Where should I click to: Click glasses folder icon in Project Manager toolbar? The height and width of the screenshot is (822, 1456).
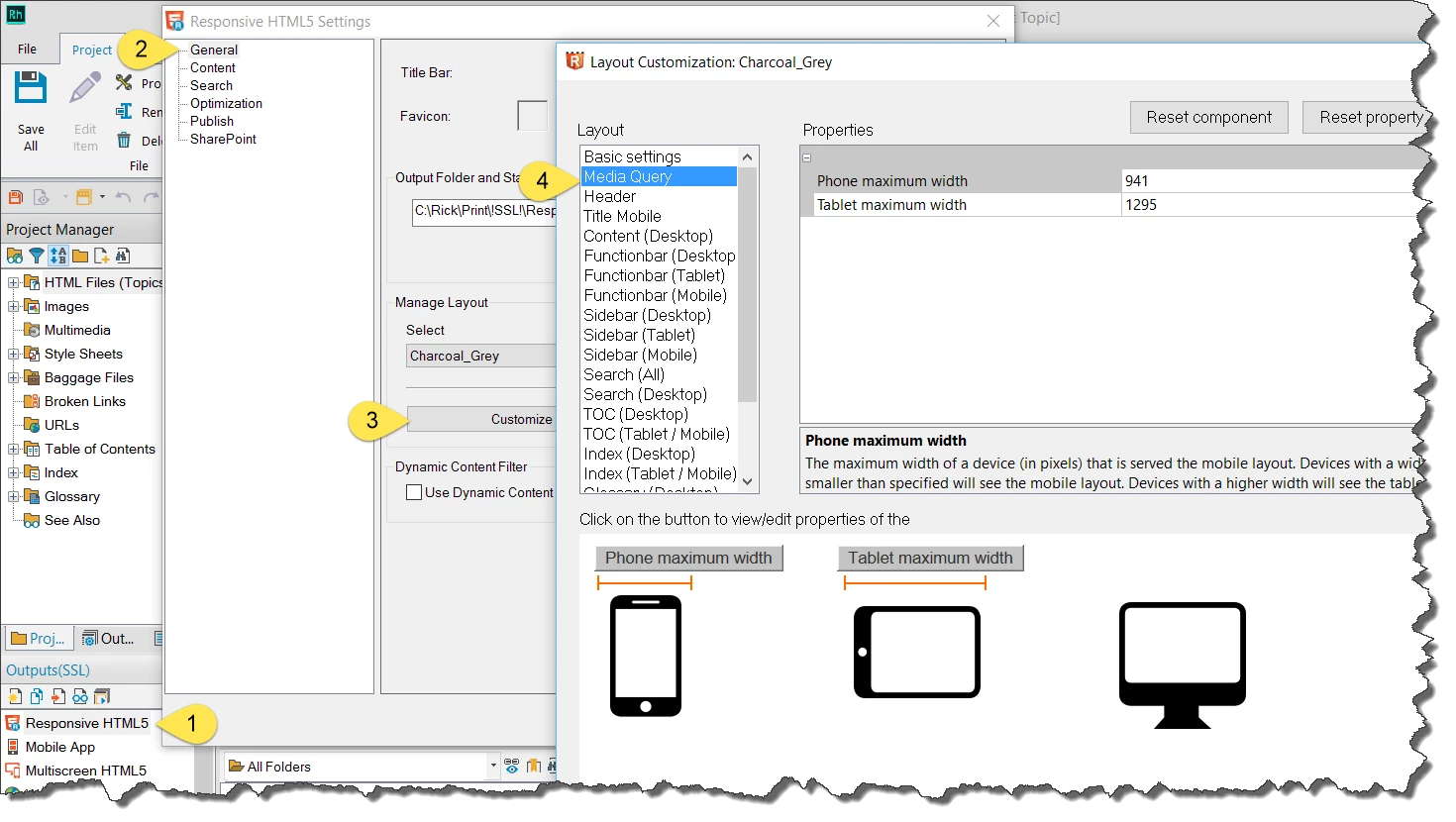[15, 256]
